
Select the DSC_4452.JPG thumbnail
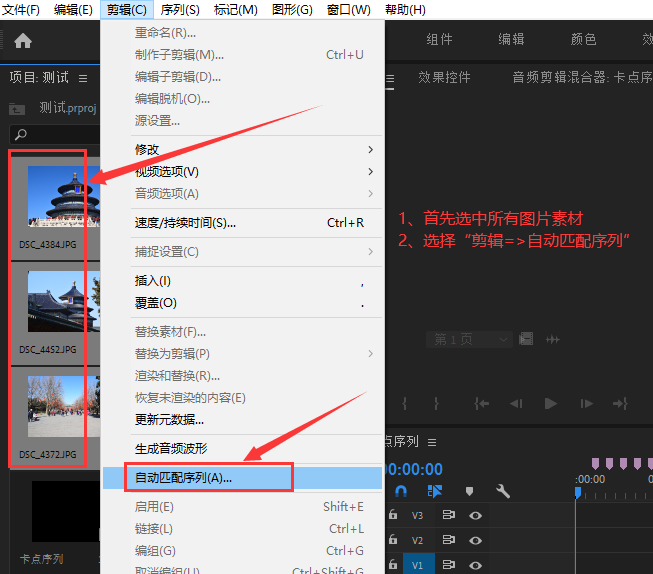point(64,301)
